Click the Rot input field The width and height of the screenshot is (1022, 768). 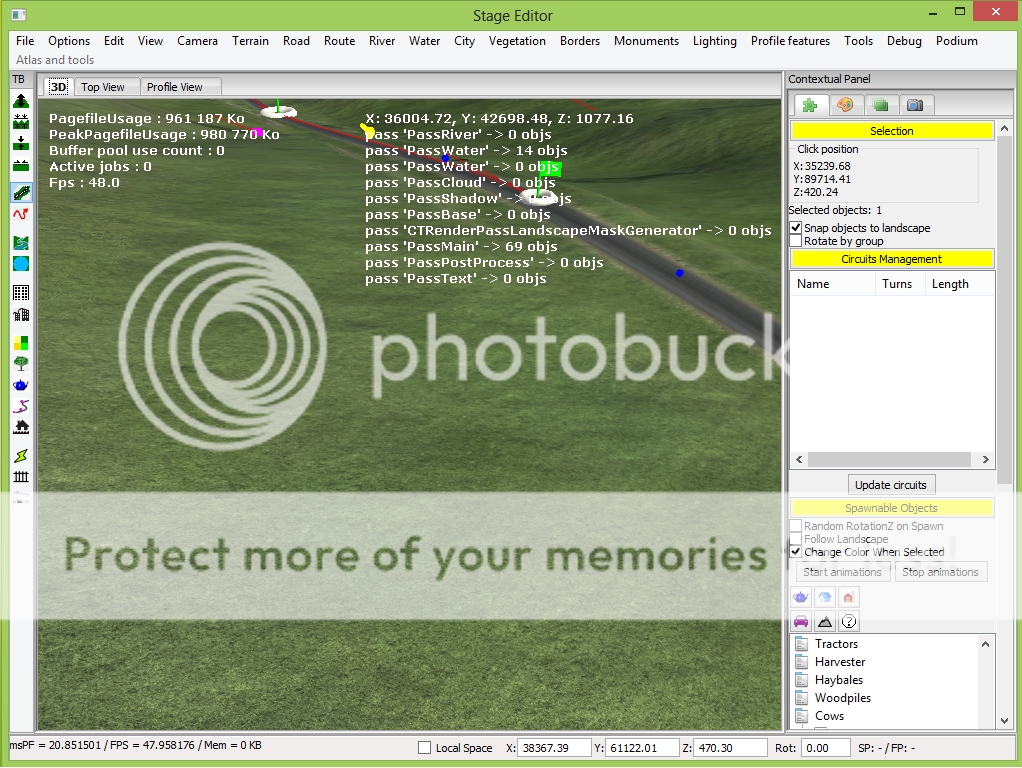click(x=826, y=748)
